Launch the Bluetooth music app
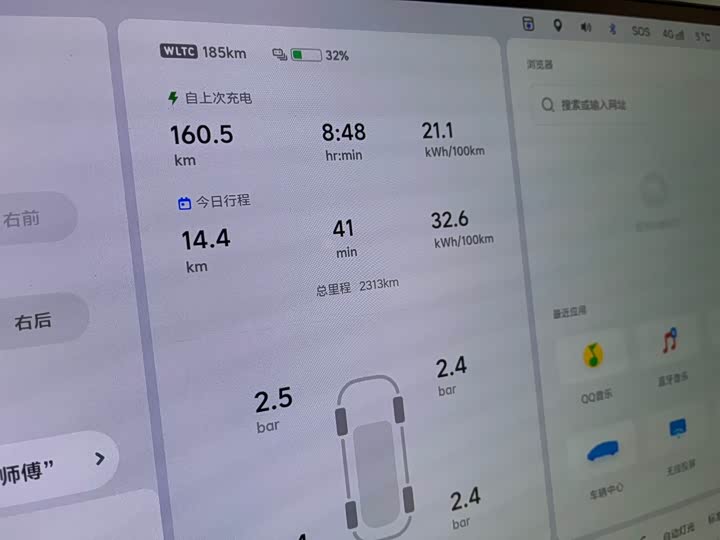The image size is (720, 540). pos(671,341)
